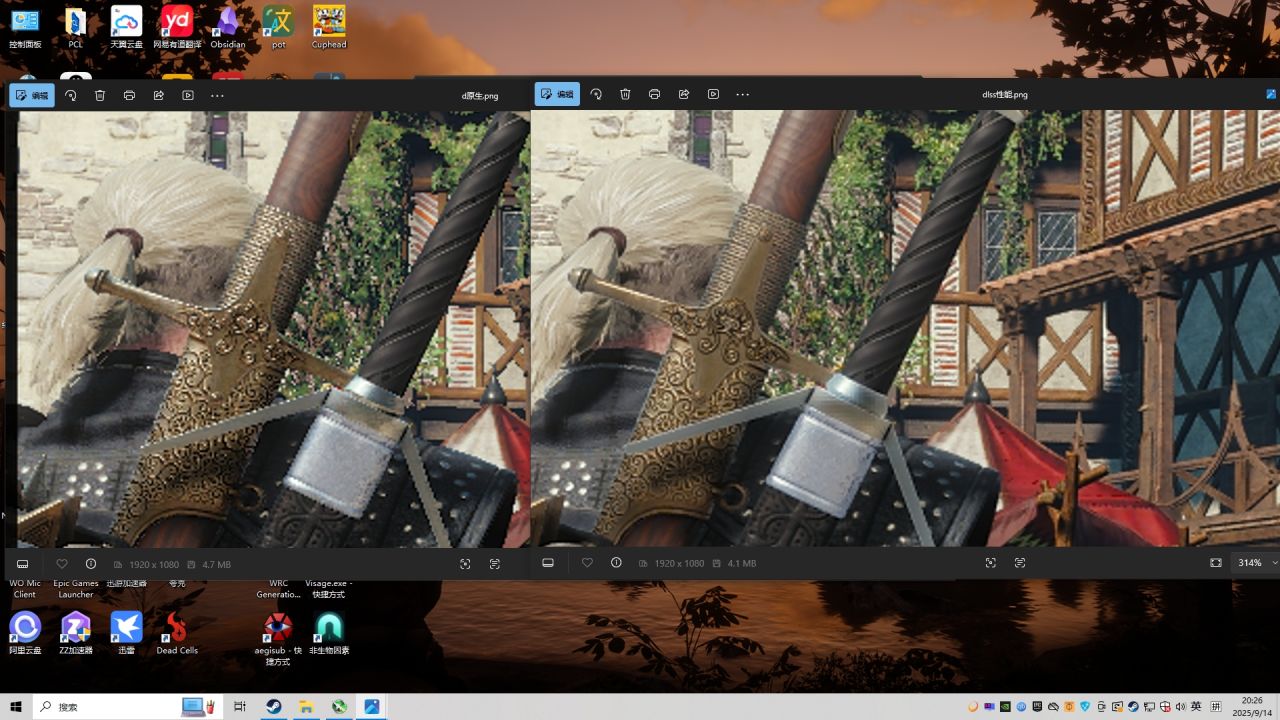
Task: Open Obsidian desktop icon
Action: click(228, 27)
